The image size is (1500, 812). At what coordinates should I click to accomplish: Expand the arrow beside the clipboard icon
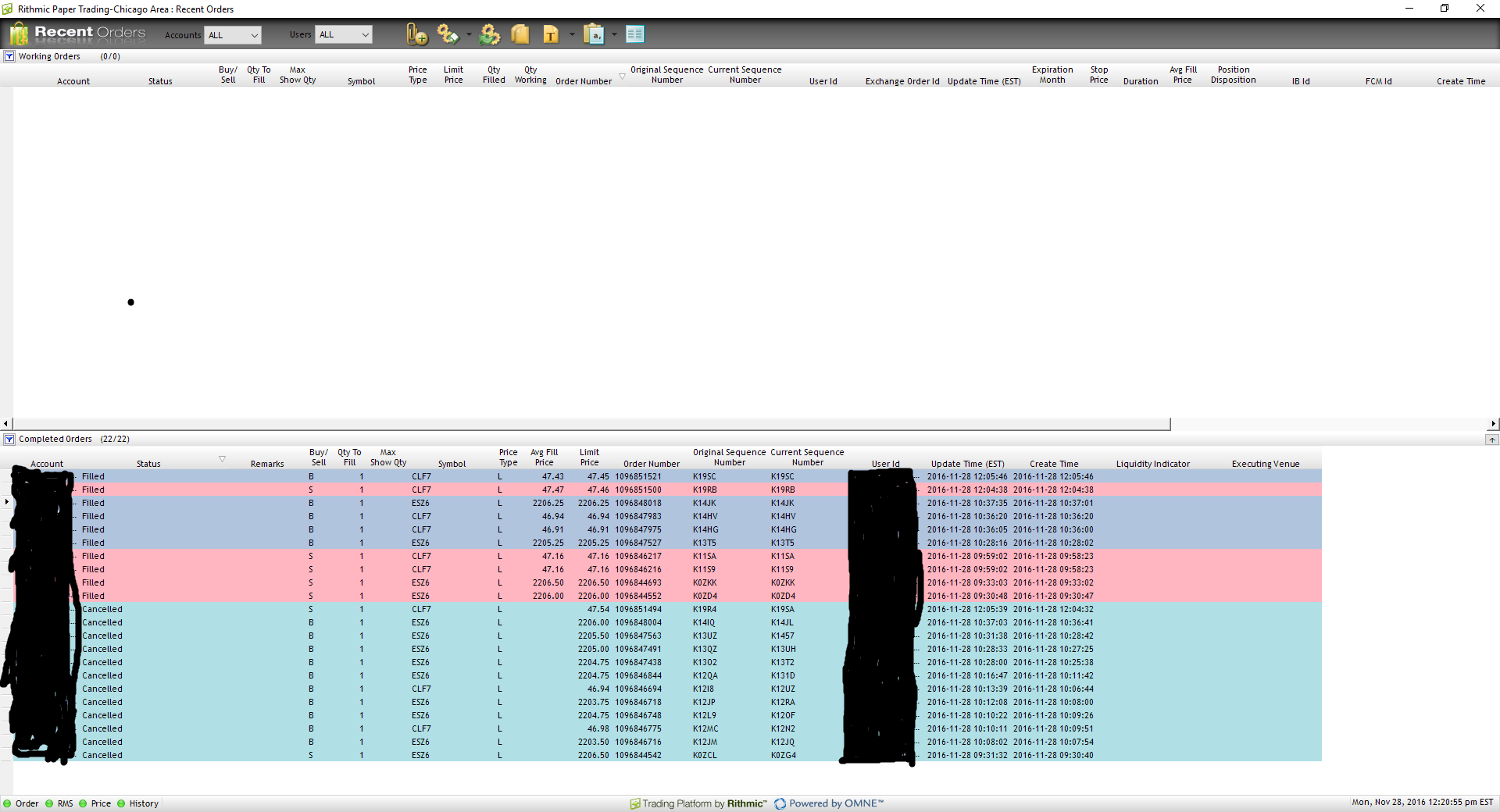[614, 34]
